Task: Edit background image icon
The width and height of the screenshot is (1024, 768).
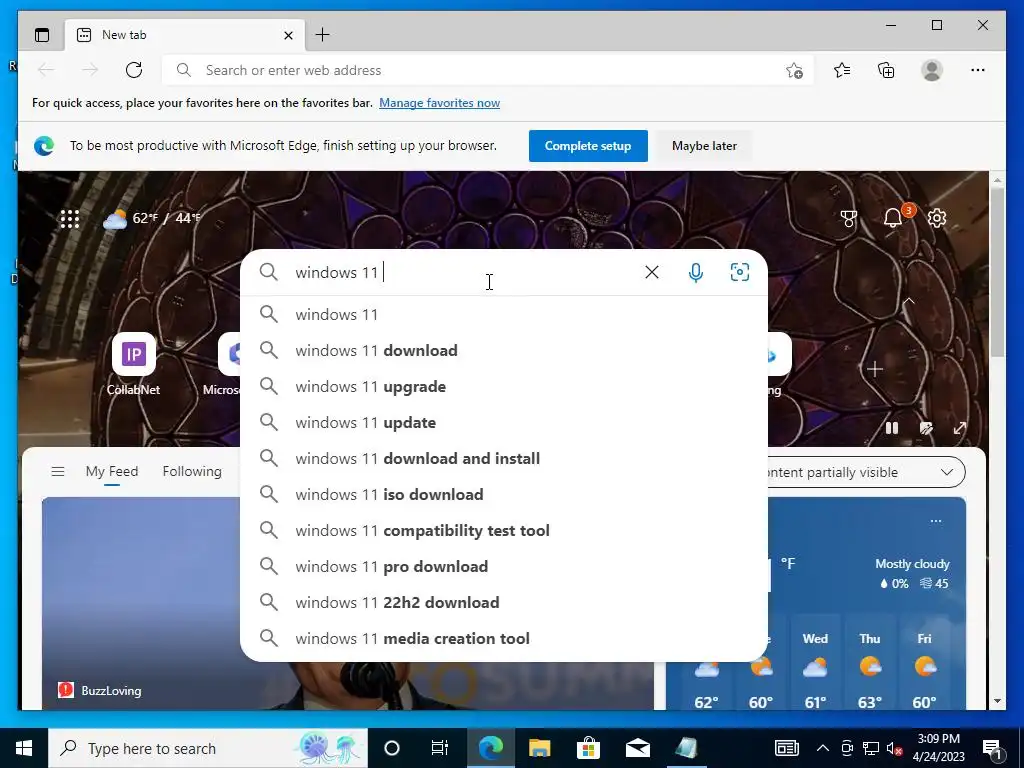Action: tap(926, 428)
